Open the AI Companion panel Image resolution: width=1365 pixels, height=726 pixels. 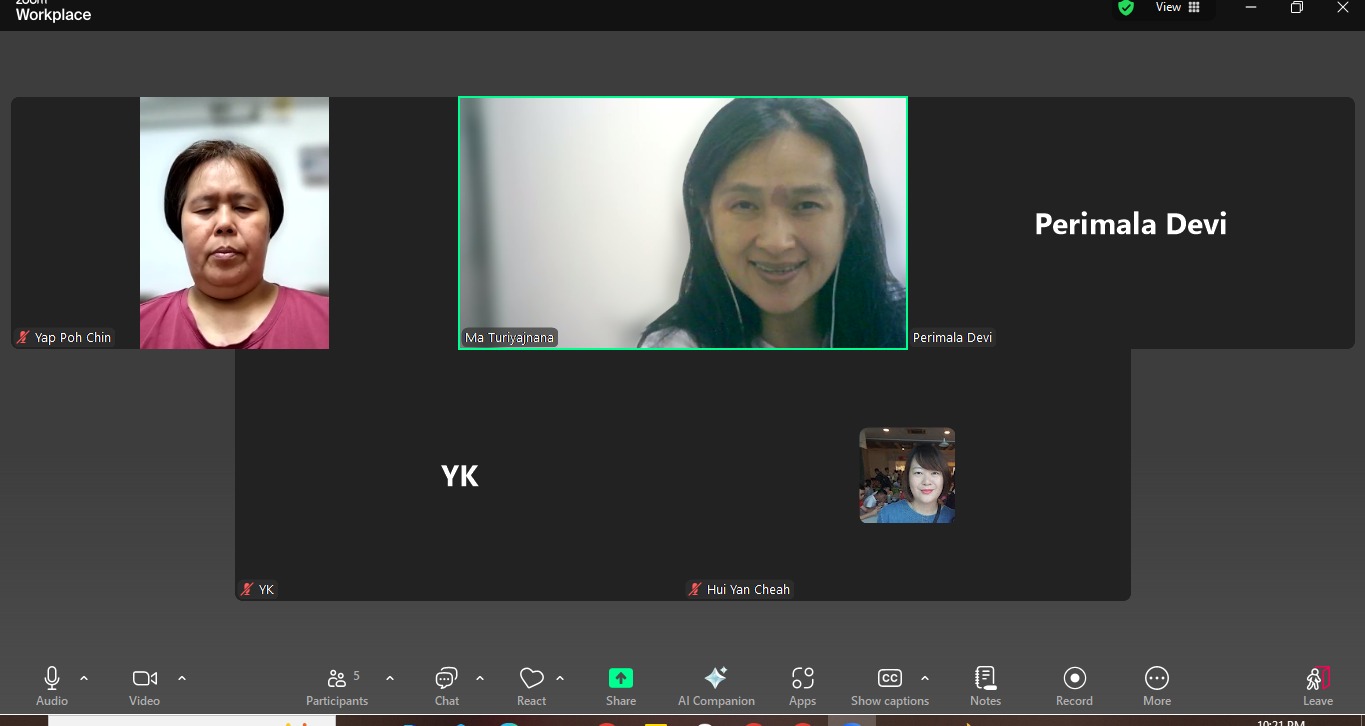pos(716,679)
